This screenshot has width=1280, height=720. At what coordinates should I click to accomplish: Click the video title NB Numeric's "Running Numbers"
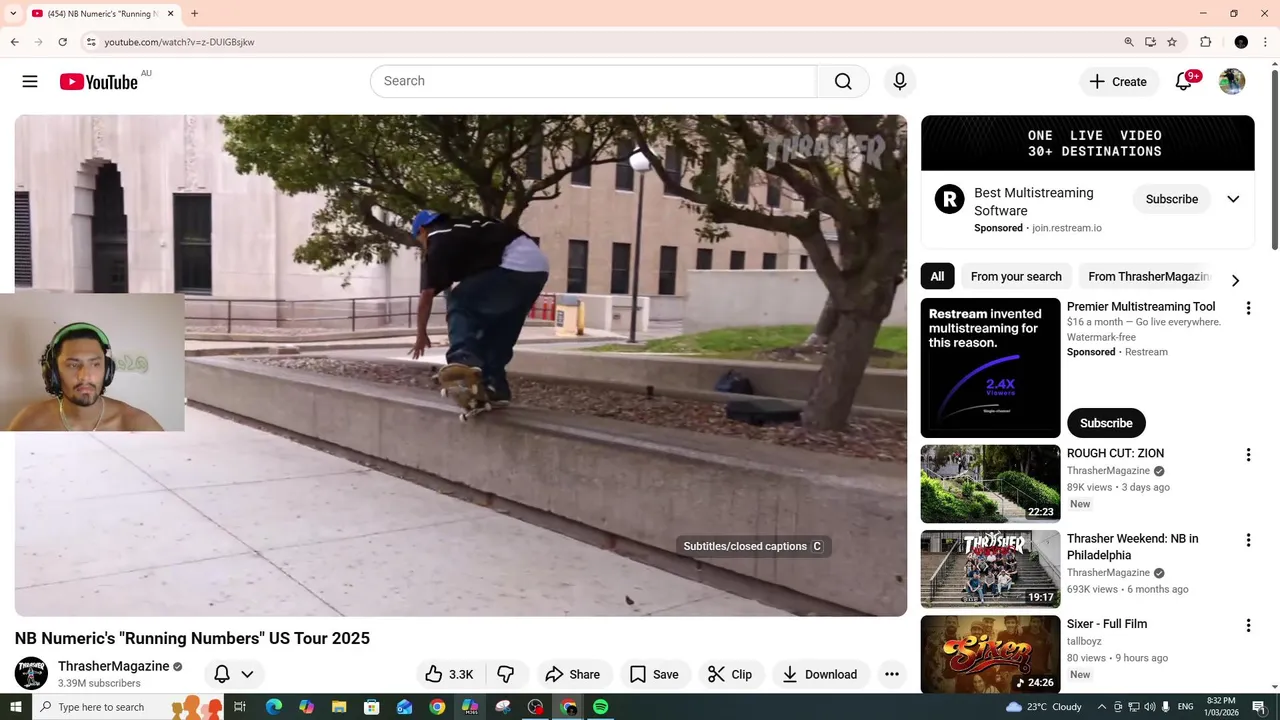point(192,638)
